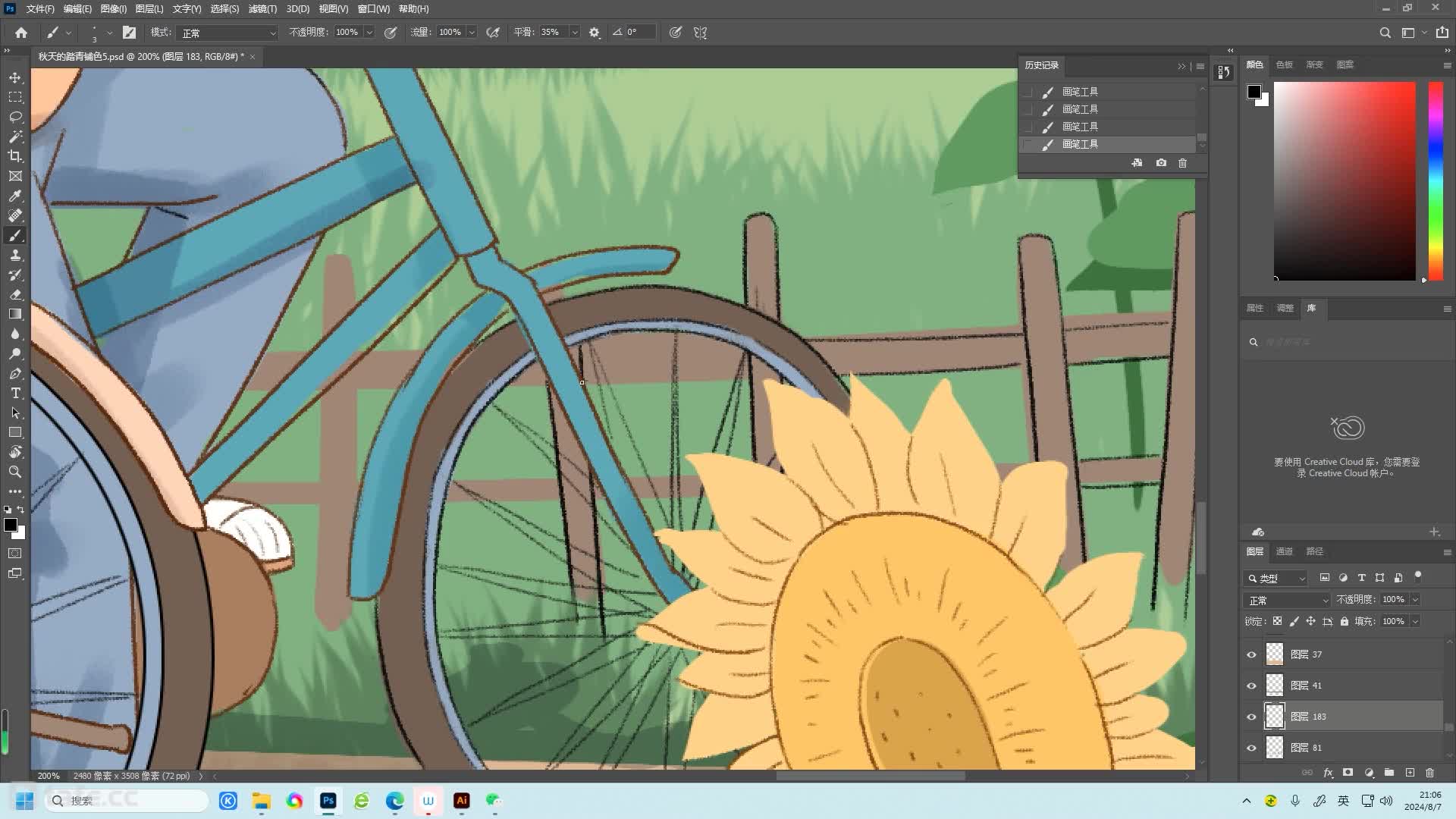Open the 图像(I) menu

point(113,9)
